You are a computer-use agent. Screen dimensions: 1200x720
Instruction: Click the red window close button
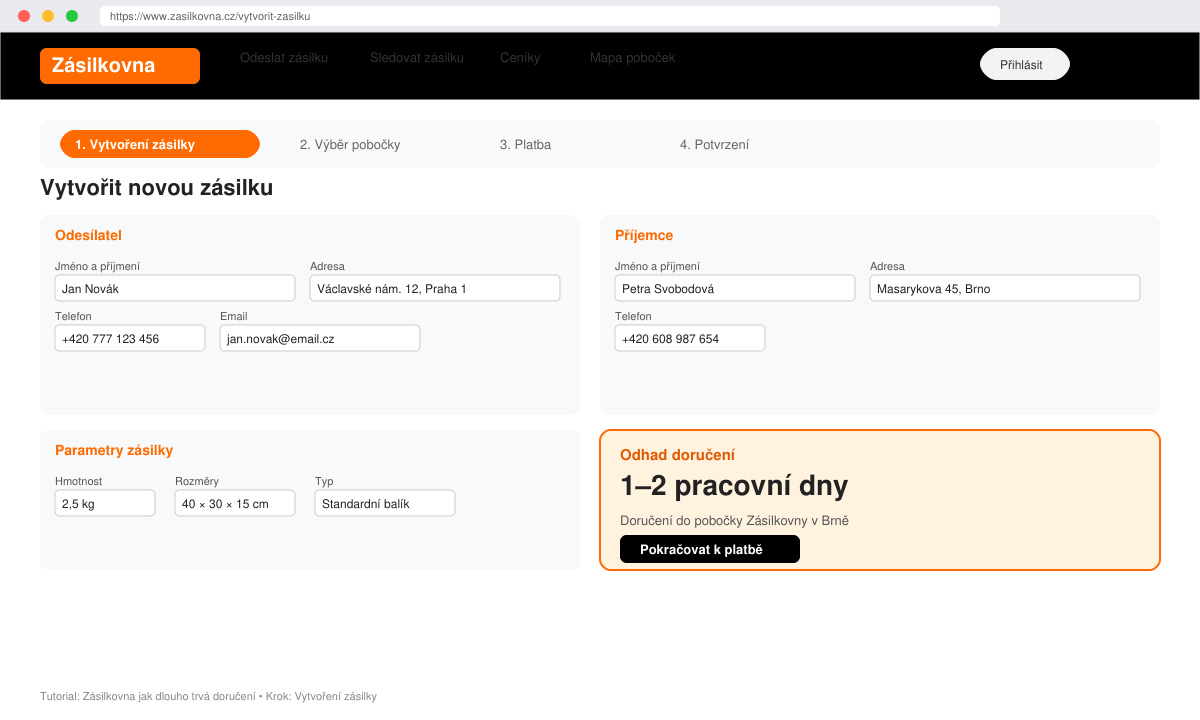pyautogui.click(x=24, y=16)
